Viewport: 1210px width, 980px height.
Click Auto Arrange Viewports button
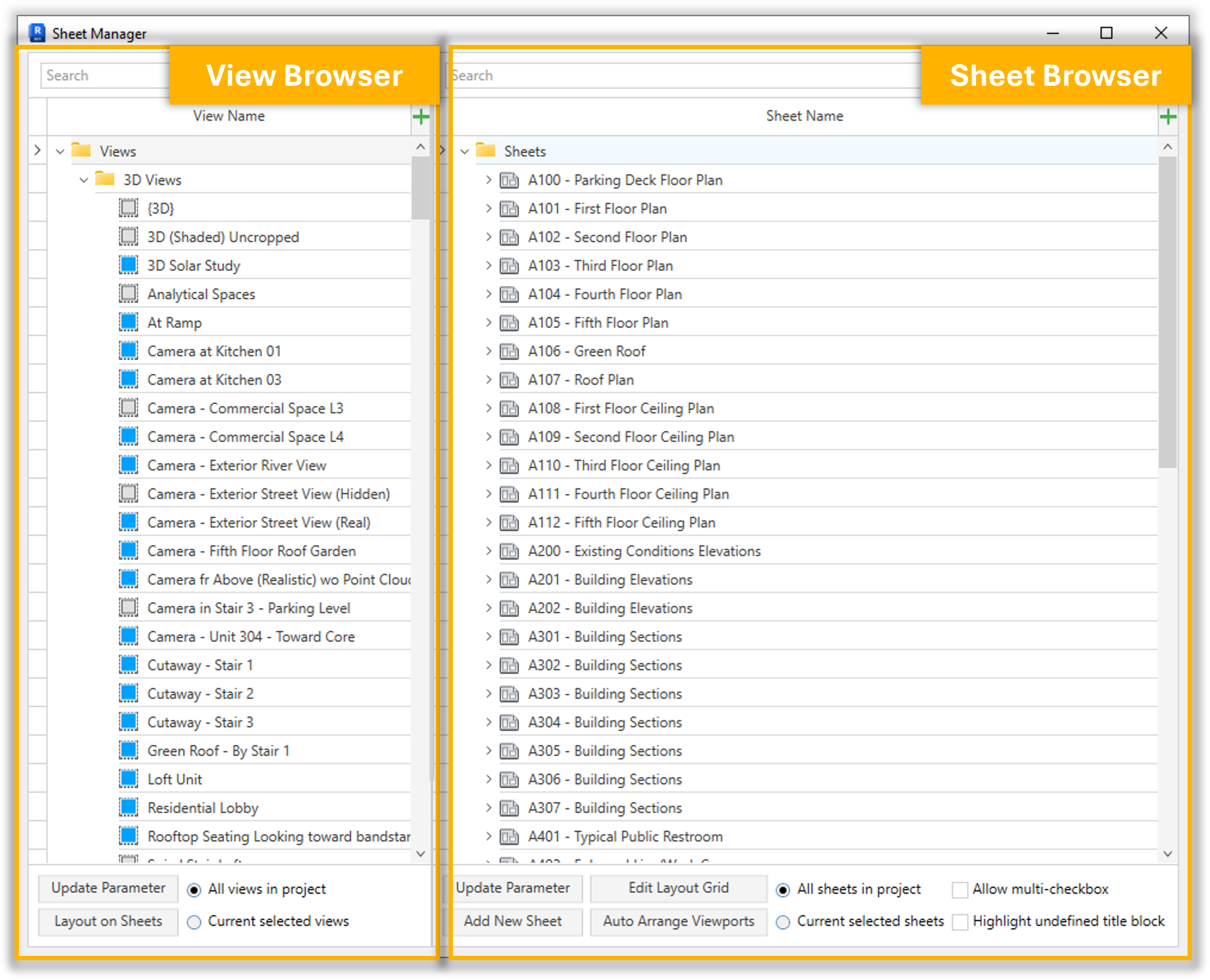(x=678, y=921)
